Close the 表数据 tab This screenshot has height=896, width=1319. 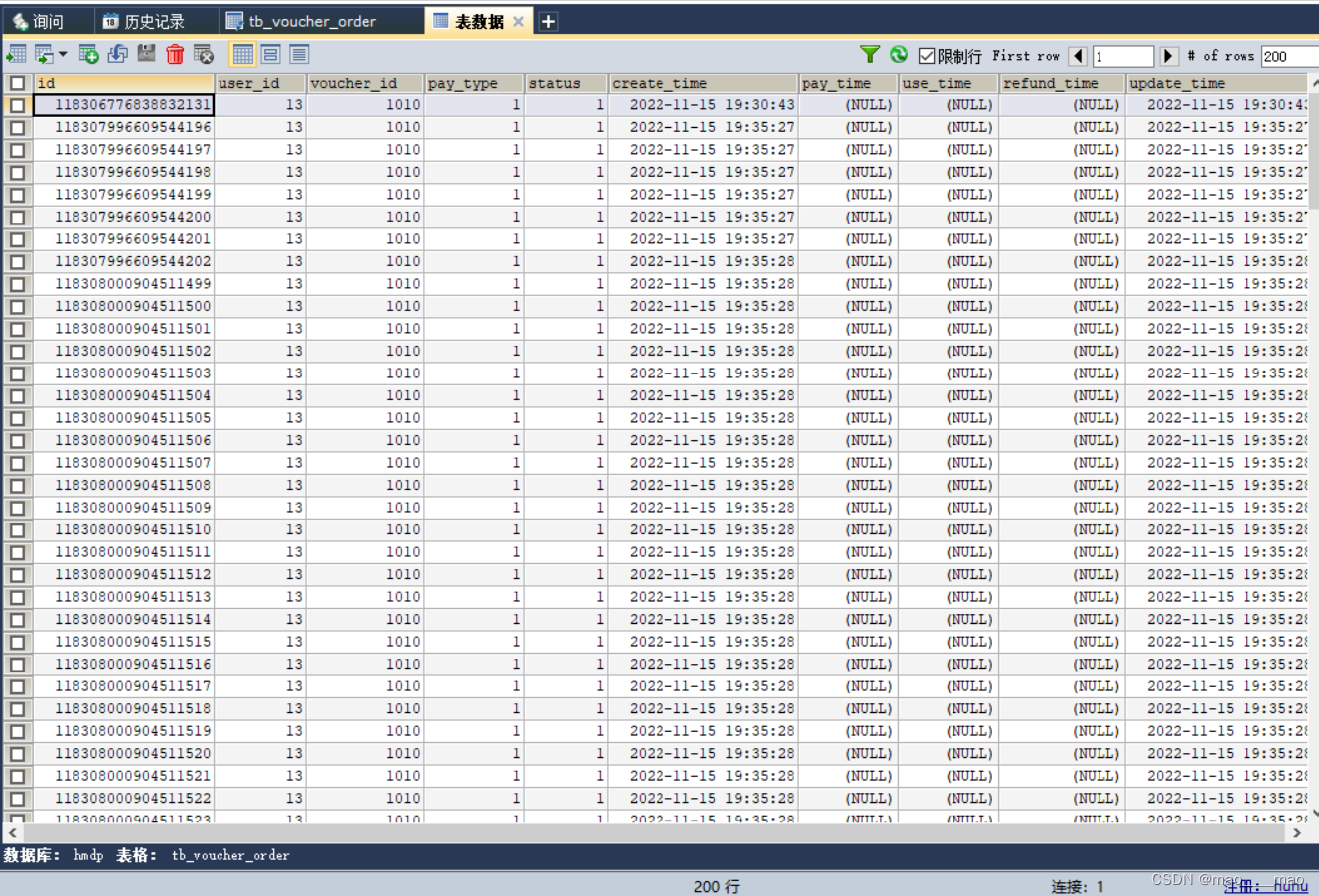point(518,21)
